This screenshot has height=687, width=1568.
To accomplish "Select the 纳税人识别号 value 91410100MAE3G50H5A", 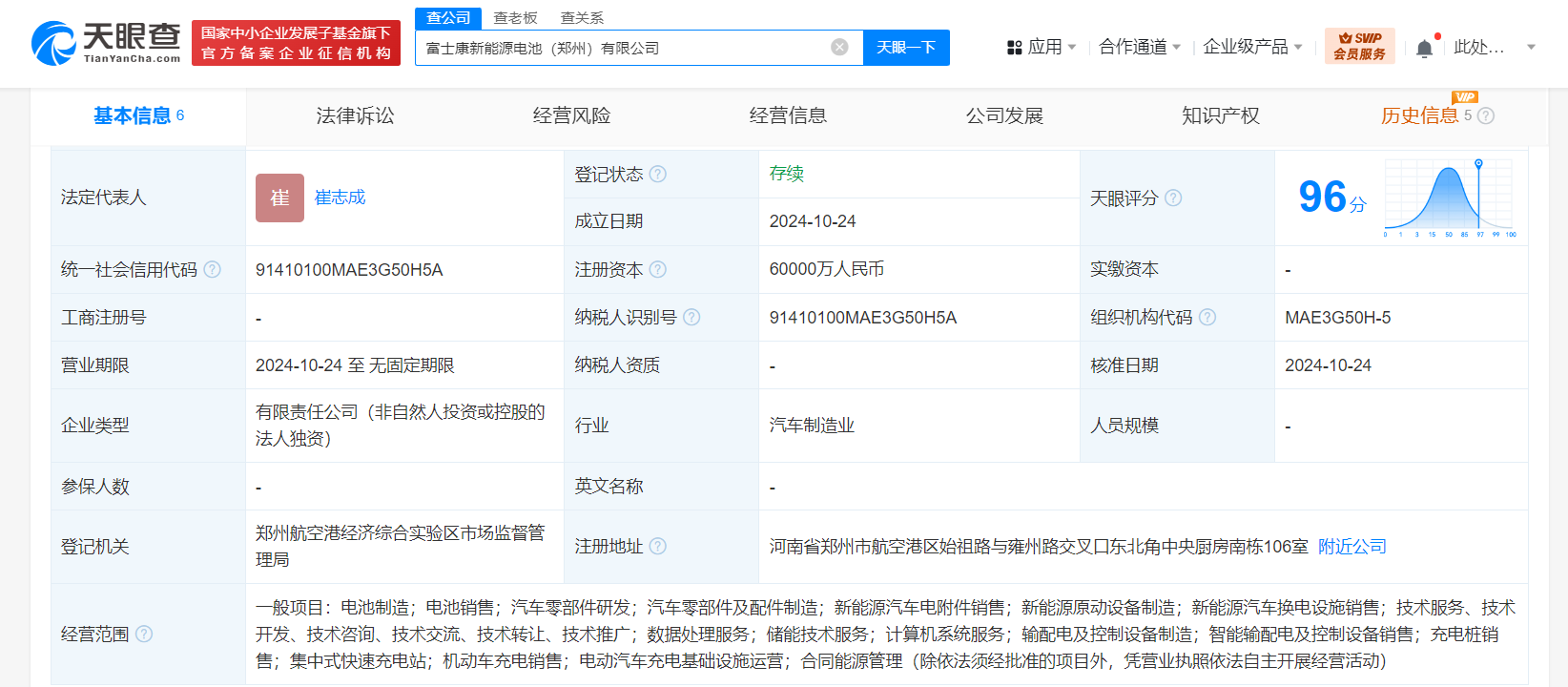I will [863, 318].
